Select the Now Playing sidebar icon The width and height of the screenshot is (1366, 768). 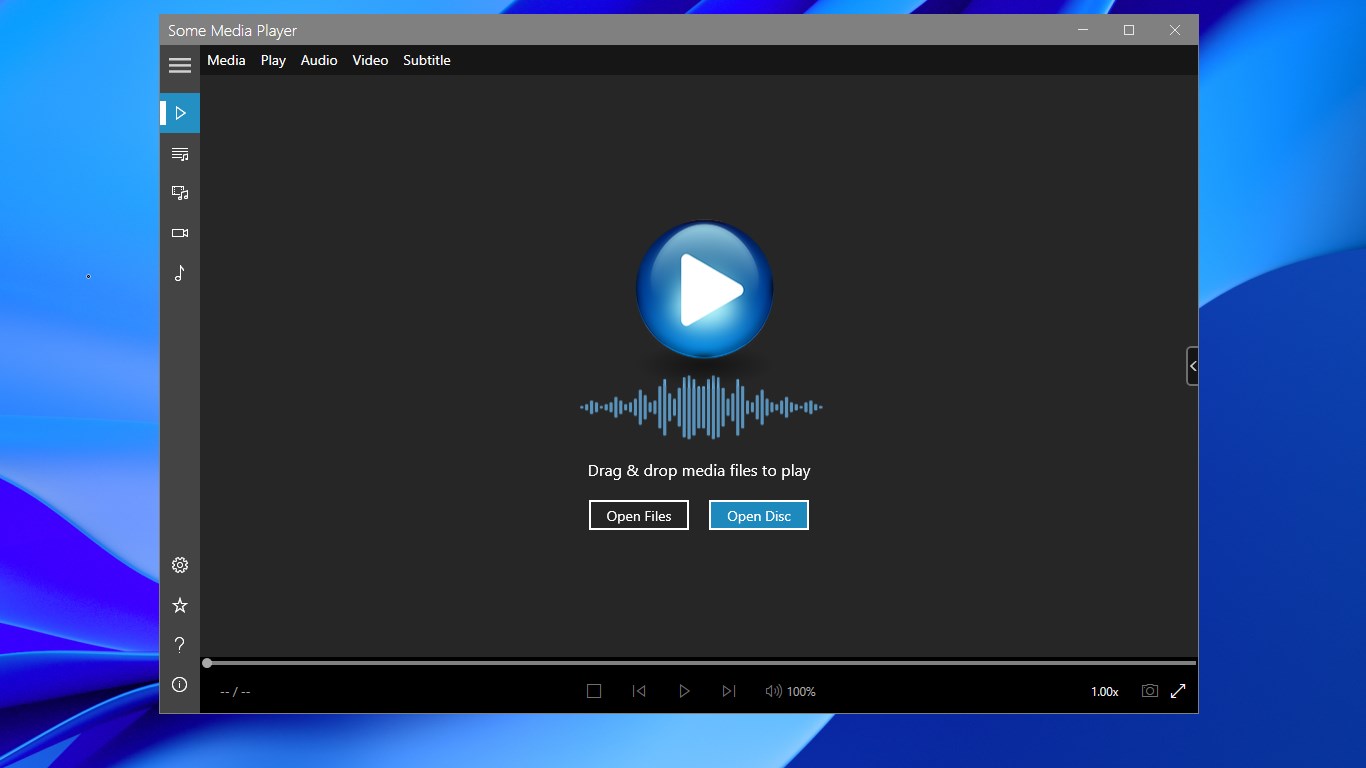(x=180, y=113)
